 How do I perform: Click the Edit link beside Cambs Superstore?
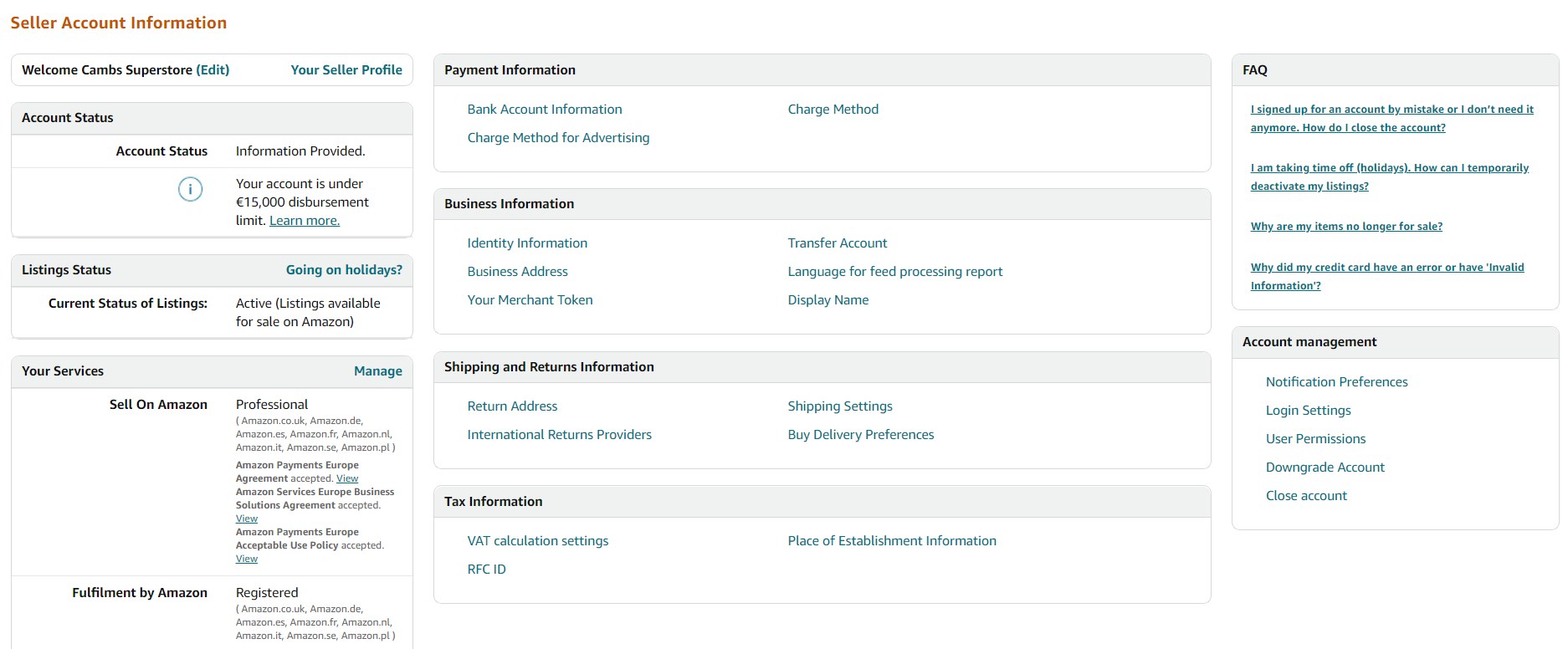[213, 70]
